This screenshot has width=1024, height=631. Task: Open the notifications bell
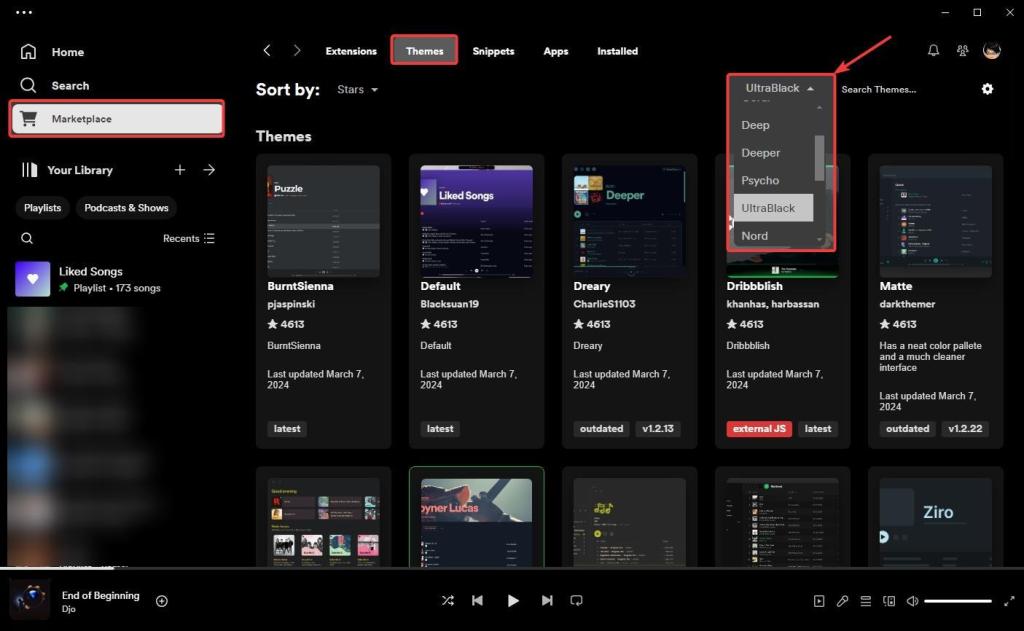tap(933, 50)
